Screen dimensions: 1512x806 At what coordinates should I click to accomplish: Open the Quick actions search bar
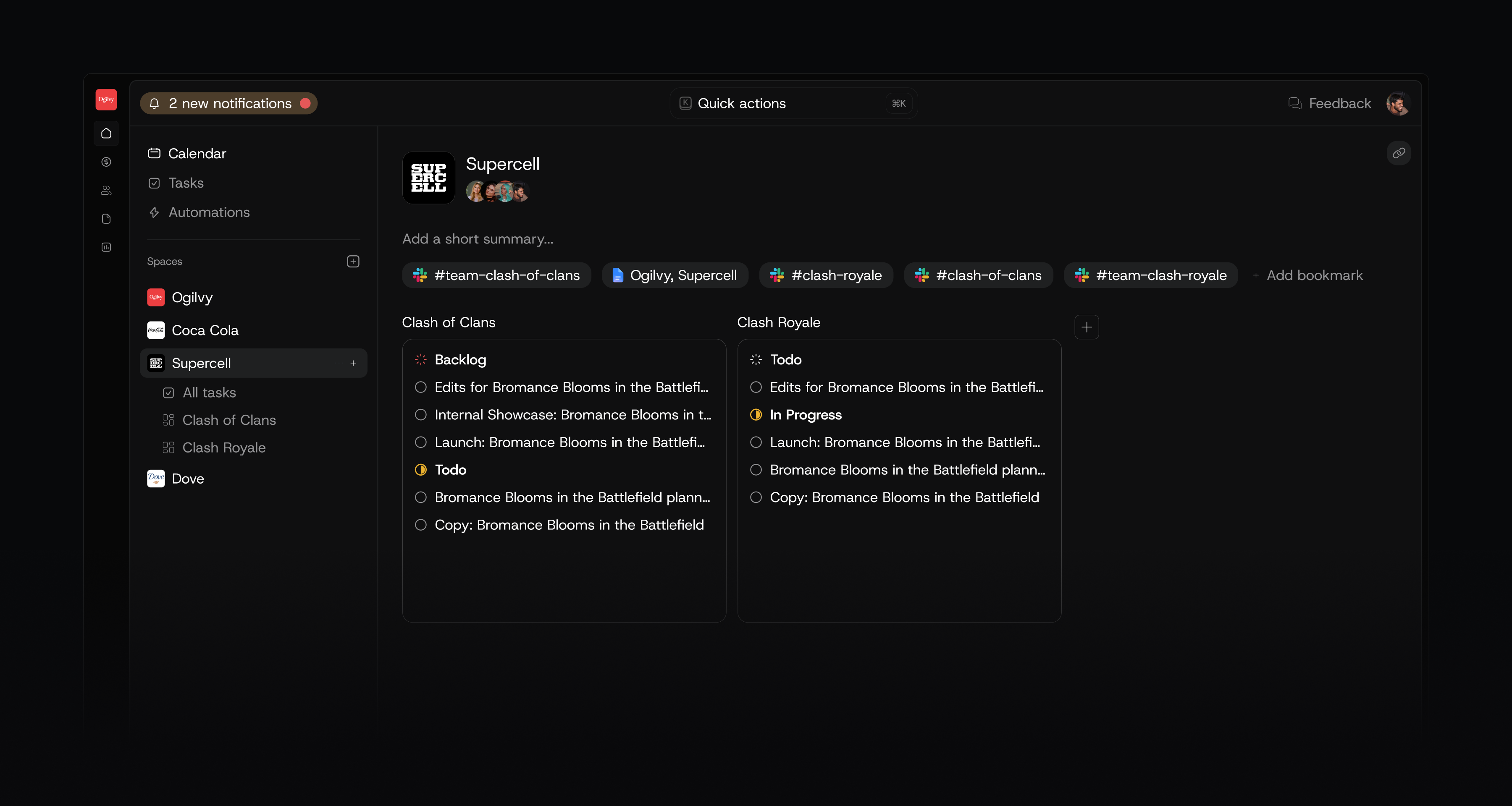(x=794, y=104)
